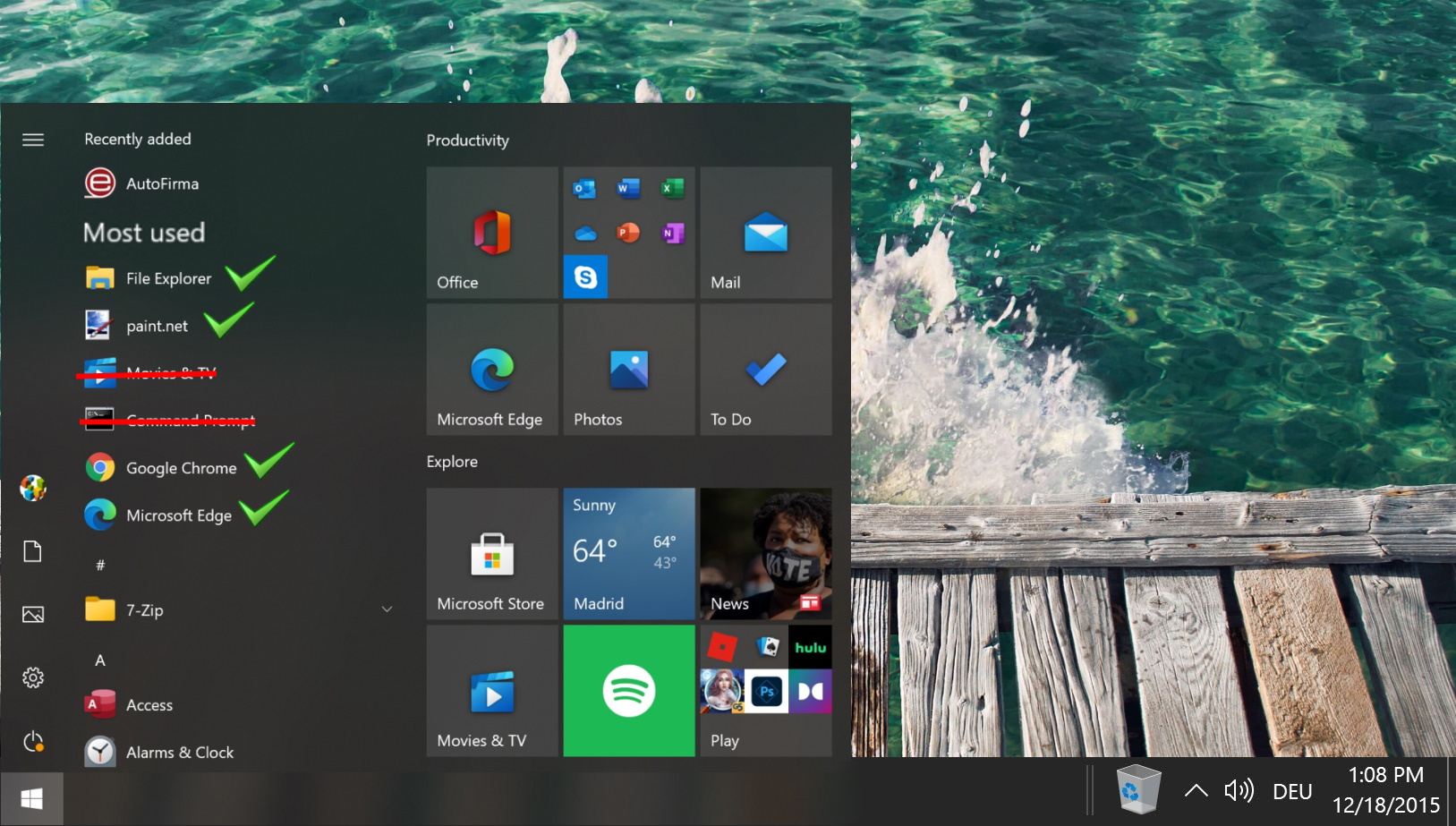Open the OneNote small tile
Viewport: 1456px width, 826px height.
[x=672, y=234]
